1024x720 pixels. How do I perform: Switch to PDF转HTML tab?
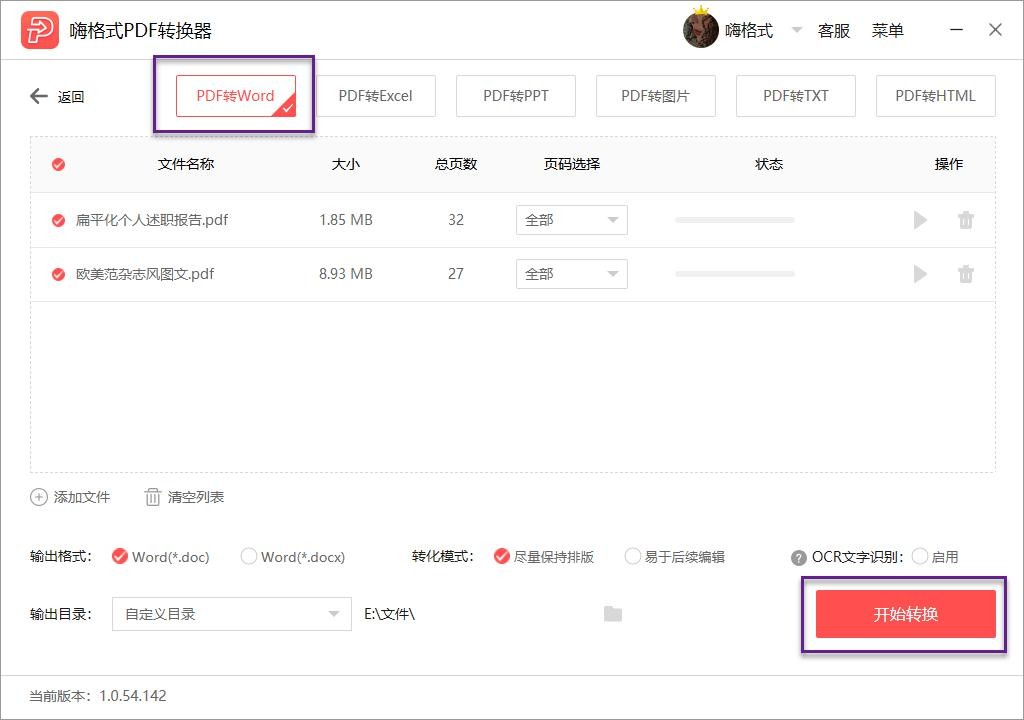pos(935,96)
